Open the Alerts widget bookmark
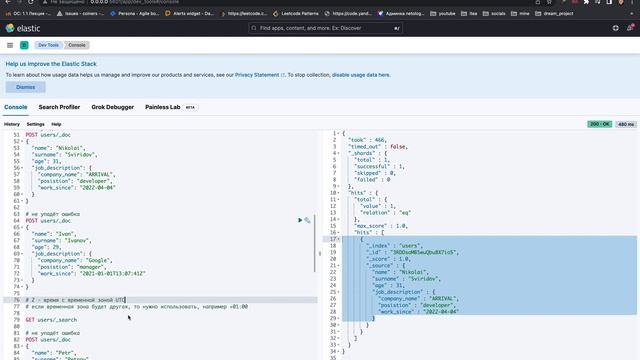The height and width of the screenshot is (360, 640). click(x=189, y=13)
